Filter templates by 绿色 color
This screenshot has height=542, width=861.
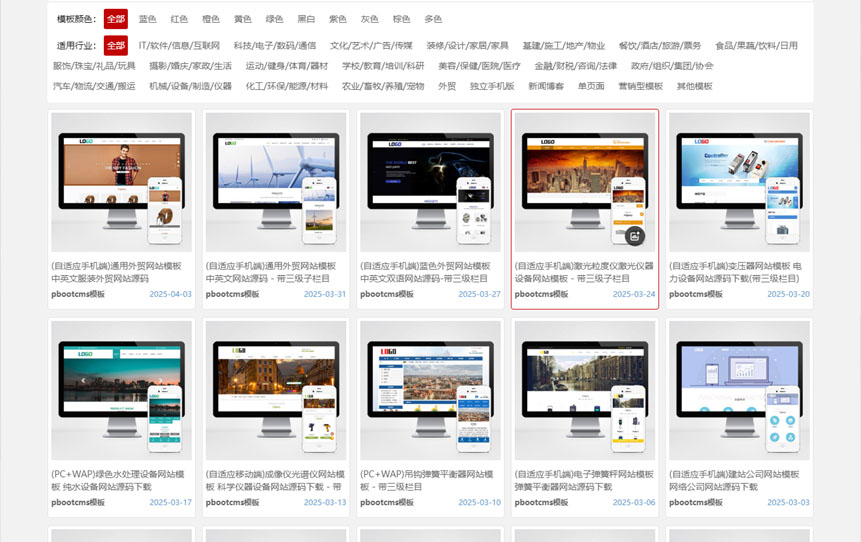point(275,19)
